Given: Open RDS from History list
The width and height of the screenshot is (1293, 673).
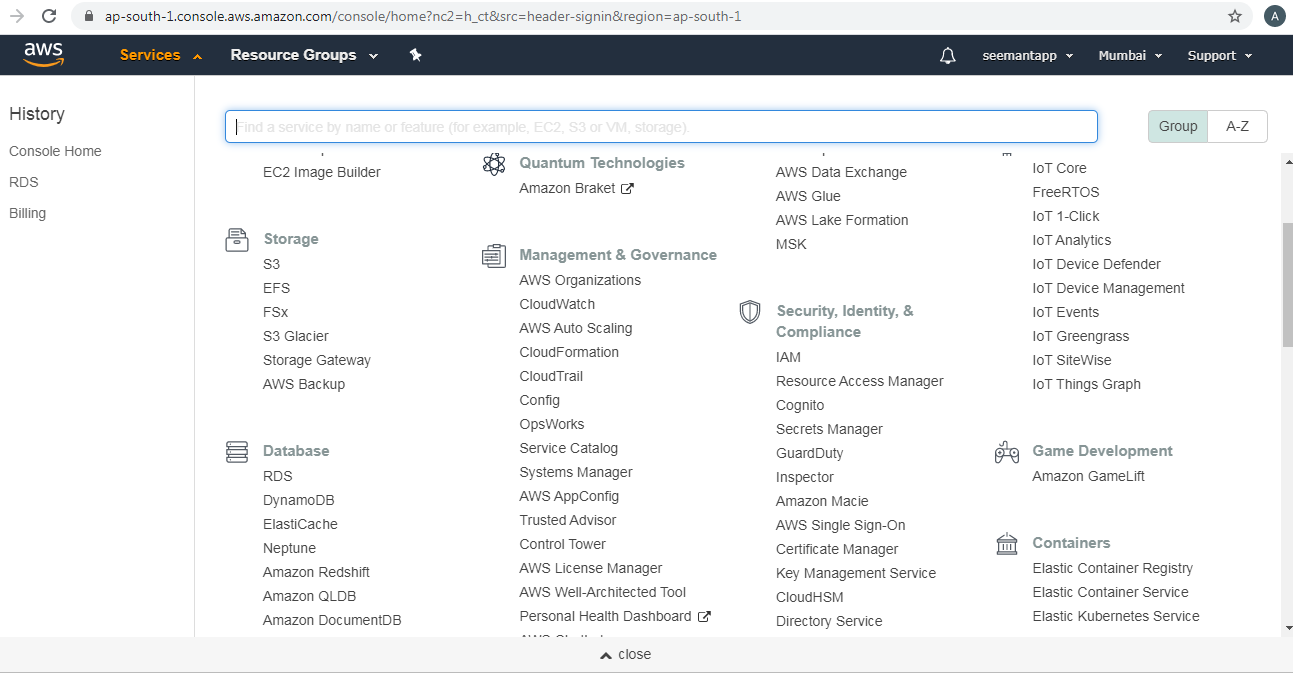Looking at the screenshot, I should point(24,182).
